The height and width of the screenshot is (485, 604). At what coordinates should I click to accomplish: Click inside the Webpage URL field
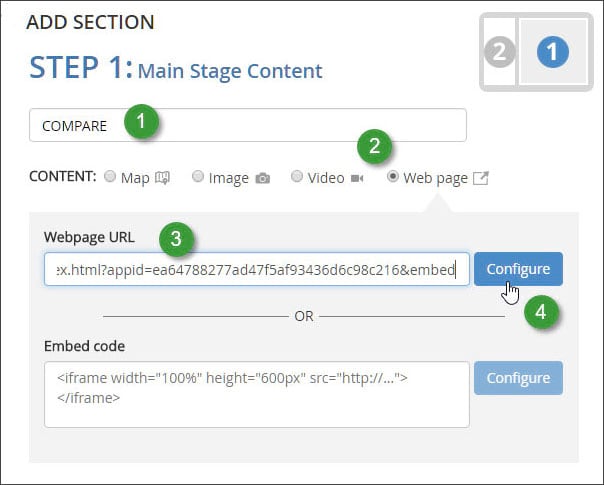256,269
